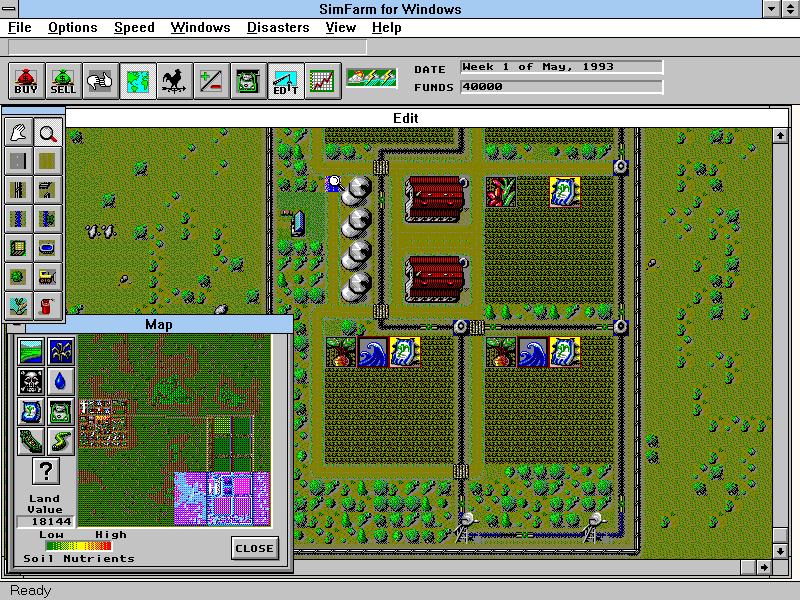The image size is (800, 600).
Task: Click the upper red barn in Edit view
Action: pyautogui.click(x=436, y=198)
